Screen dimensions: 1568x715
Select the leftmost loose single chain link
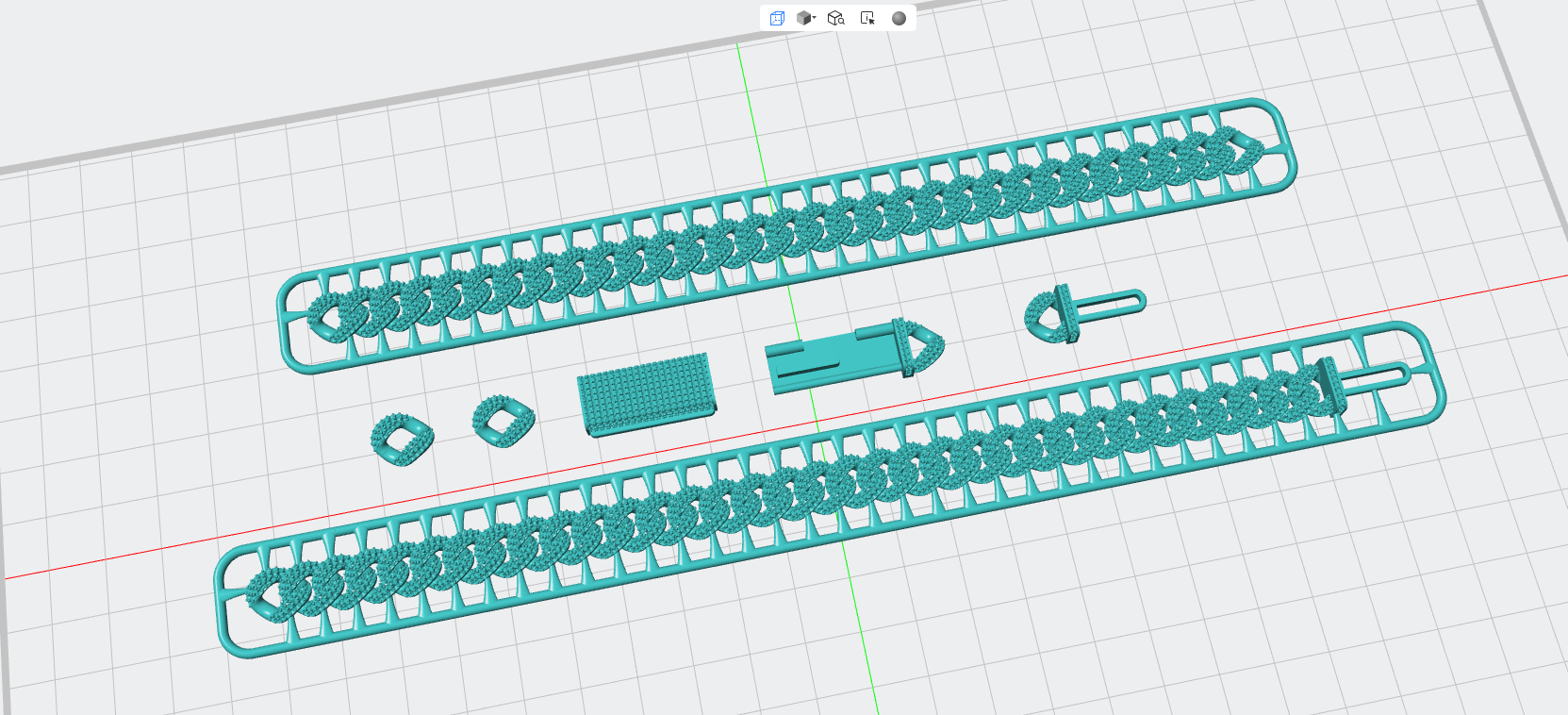point(402,439)
